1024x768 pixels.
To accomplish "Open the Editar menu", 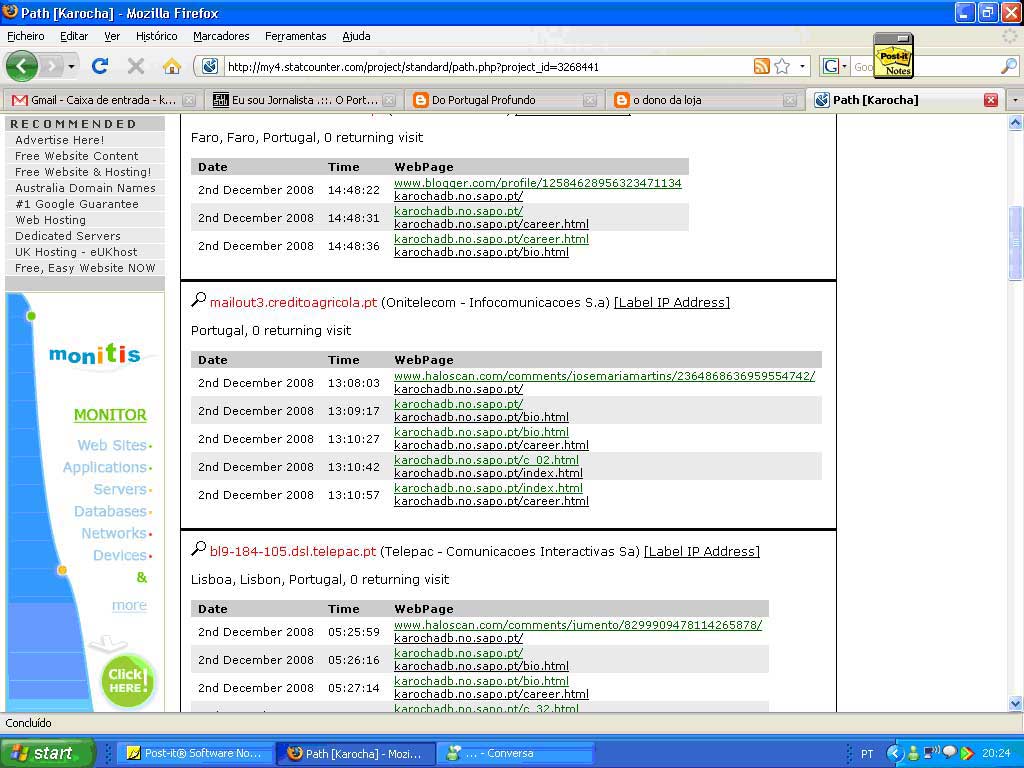I will click(x=74, y=36).
